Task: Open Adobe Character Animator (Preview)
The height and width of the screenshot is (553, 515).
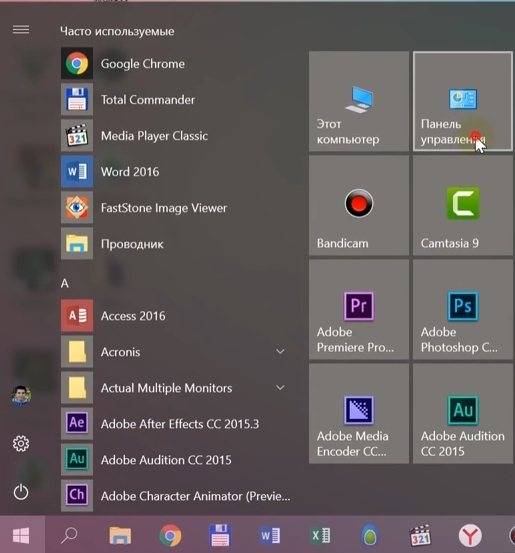Action: point(176,496)
